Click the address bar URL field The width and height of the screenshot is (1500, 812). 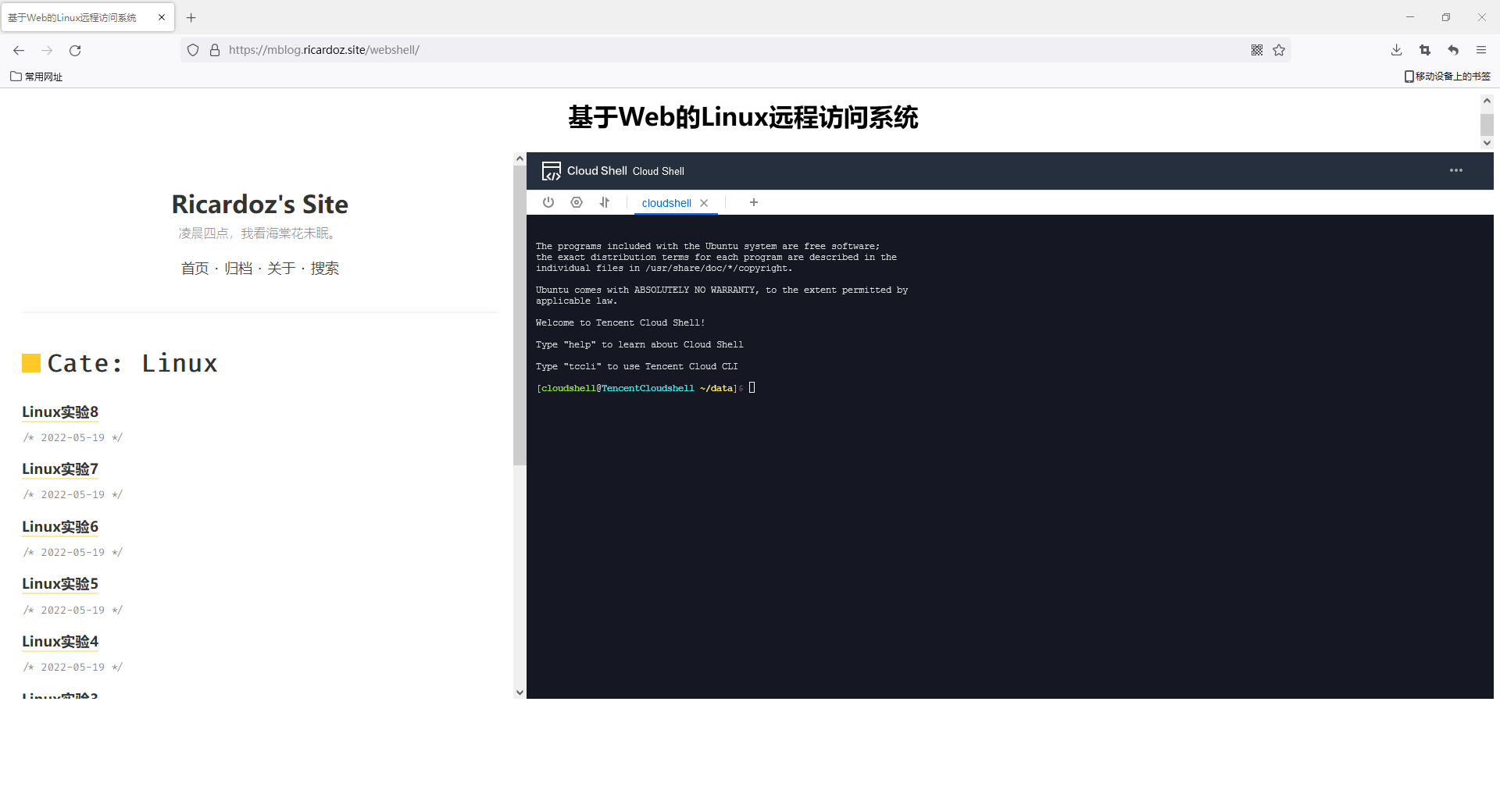click(734, 50)
